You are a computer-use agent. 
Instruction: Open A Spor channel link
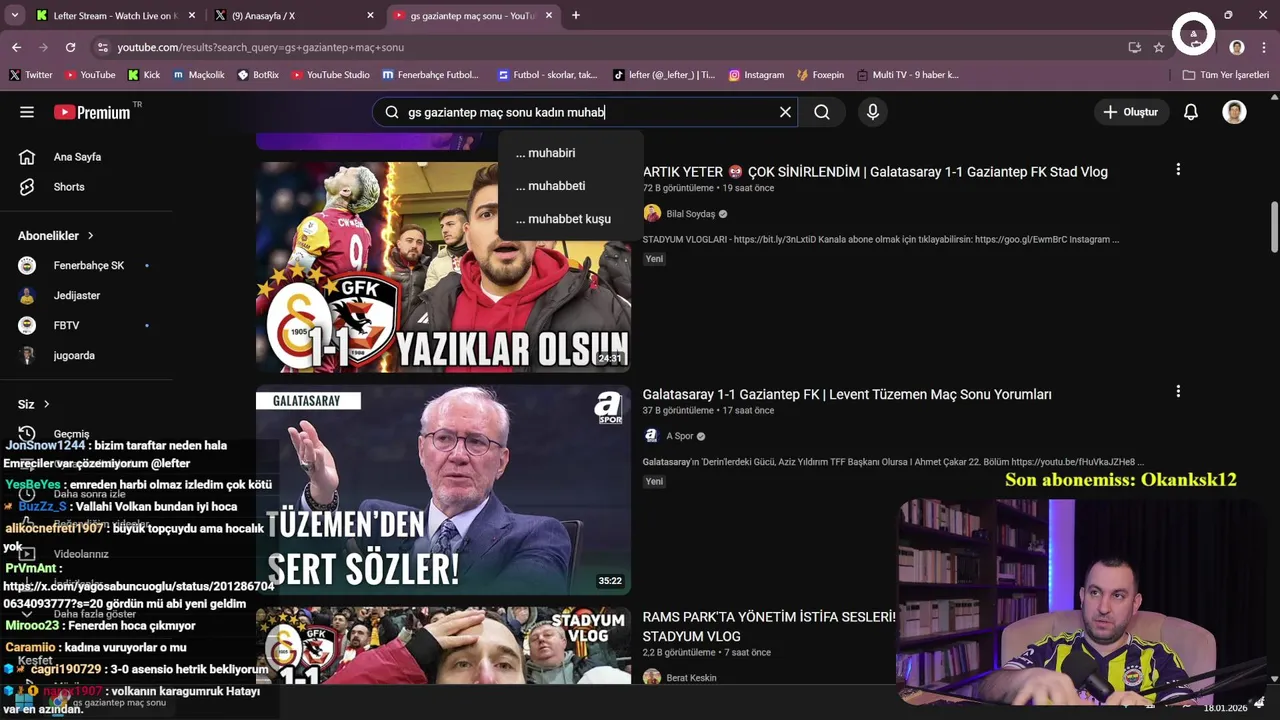(679, 436)
